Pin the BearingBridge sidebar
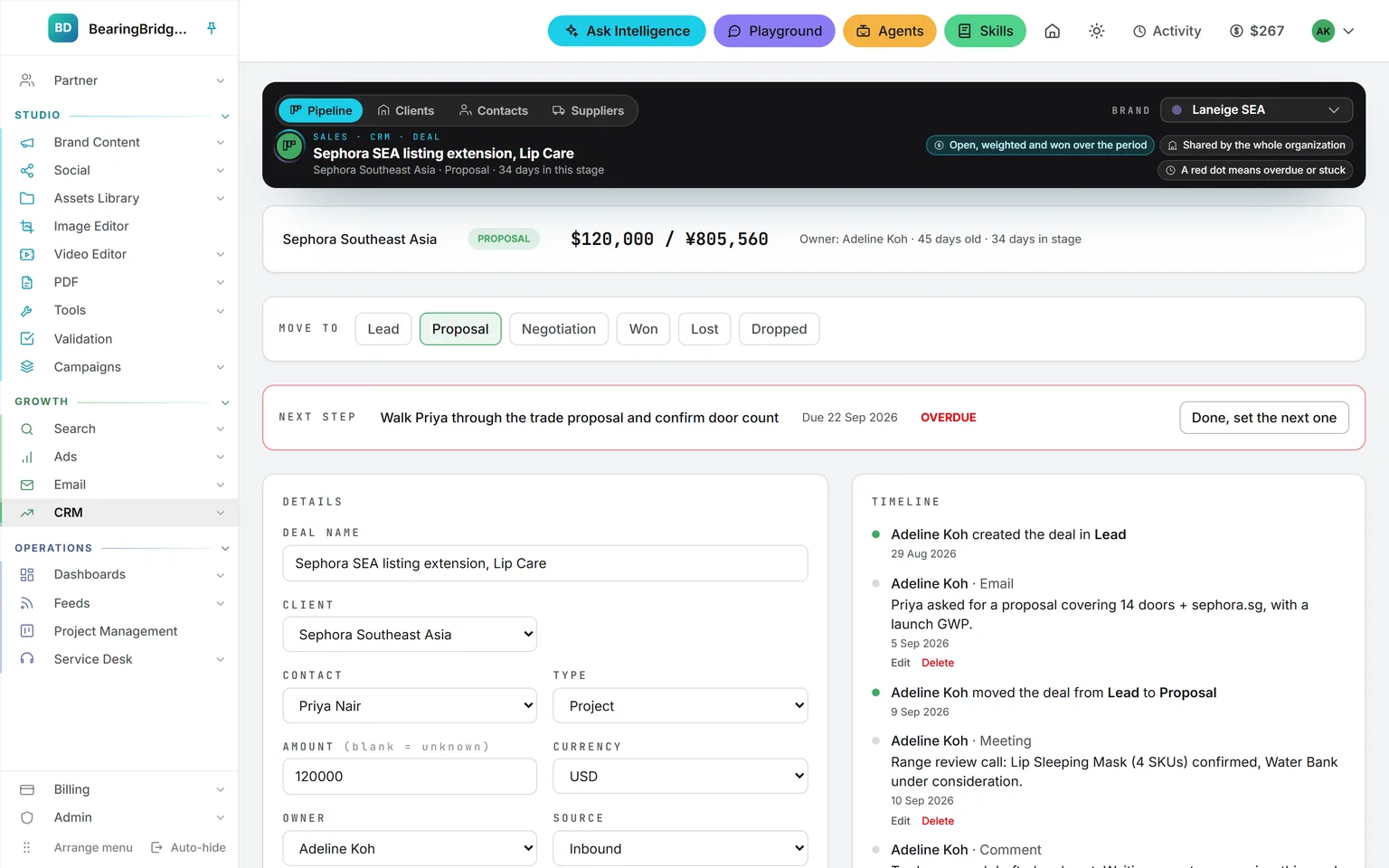Screen dimensions: 1389x868 click(x=212, y=29)
